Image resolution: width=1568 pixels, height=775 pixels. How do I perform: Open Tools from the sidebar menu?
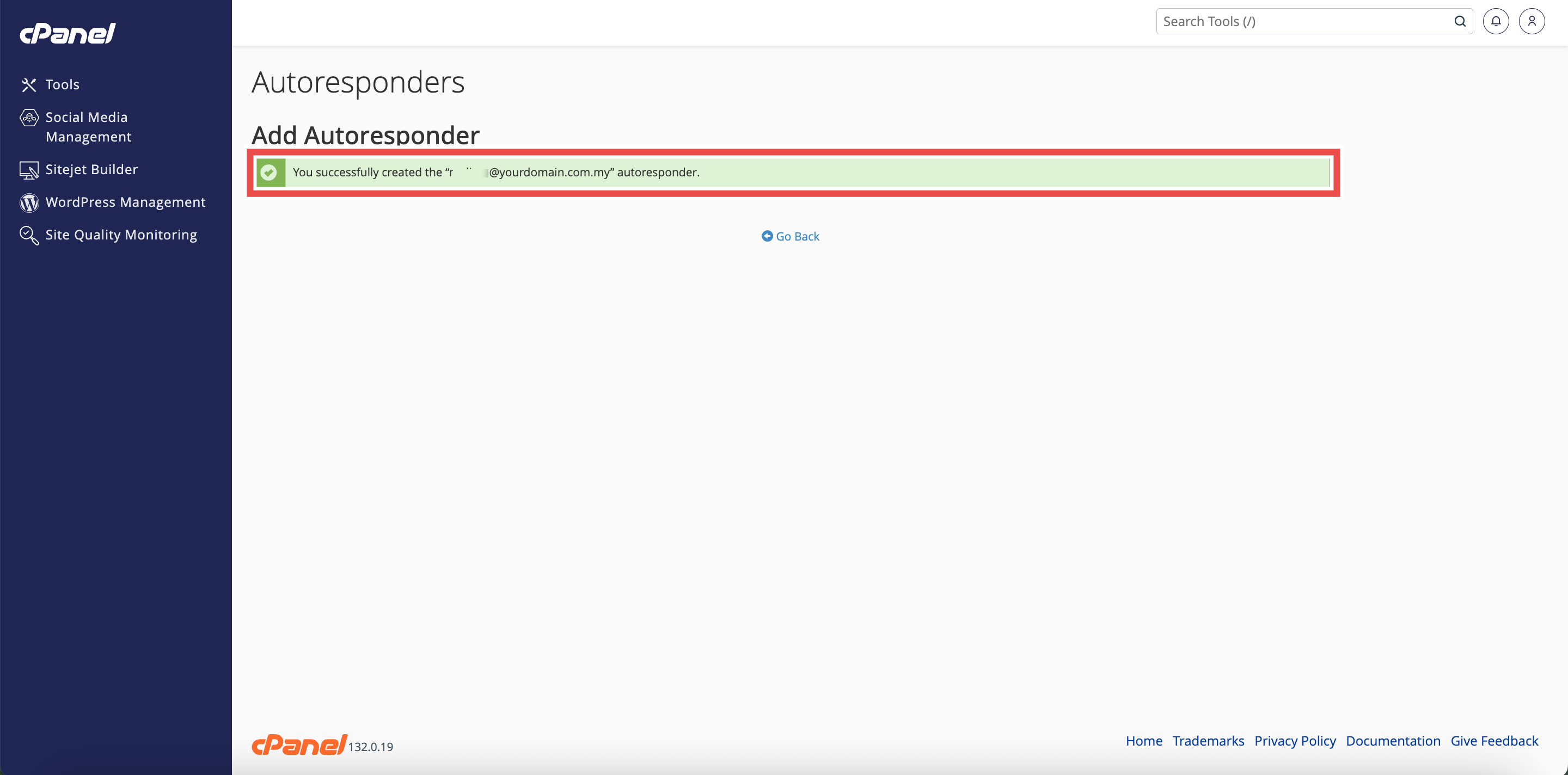[62, 84]
